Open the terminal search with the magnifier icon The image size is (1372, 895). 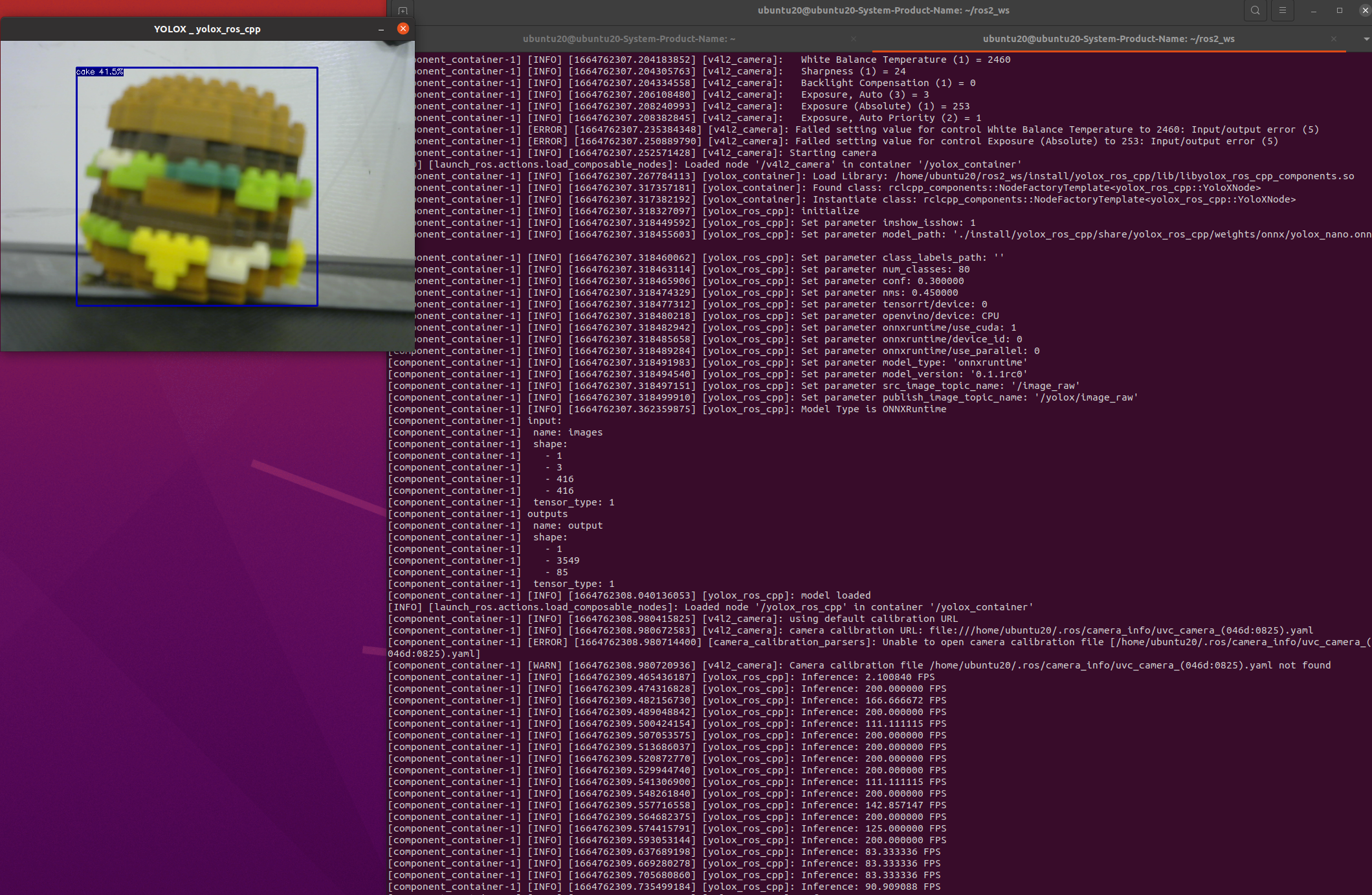click(x=1255, y=10)
